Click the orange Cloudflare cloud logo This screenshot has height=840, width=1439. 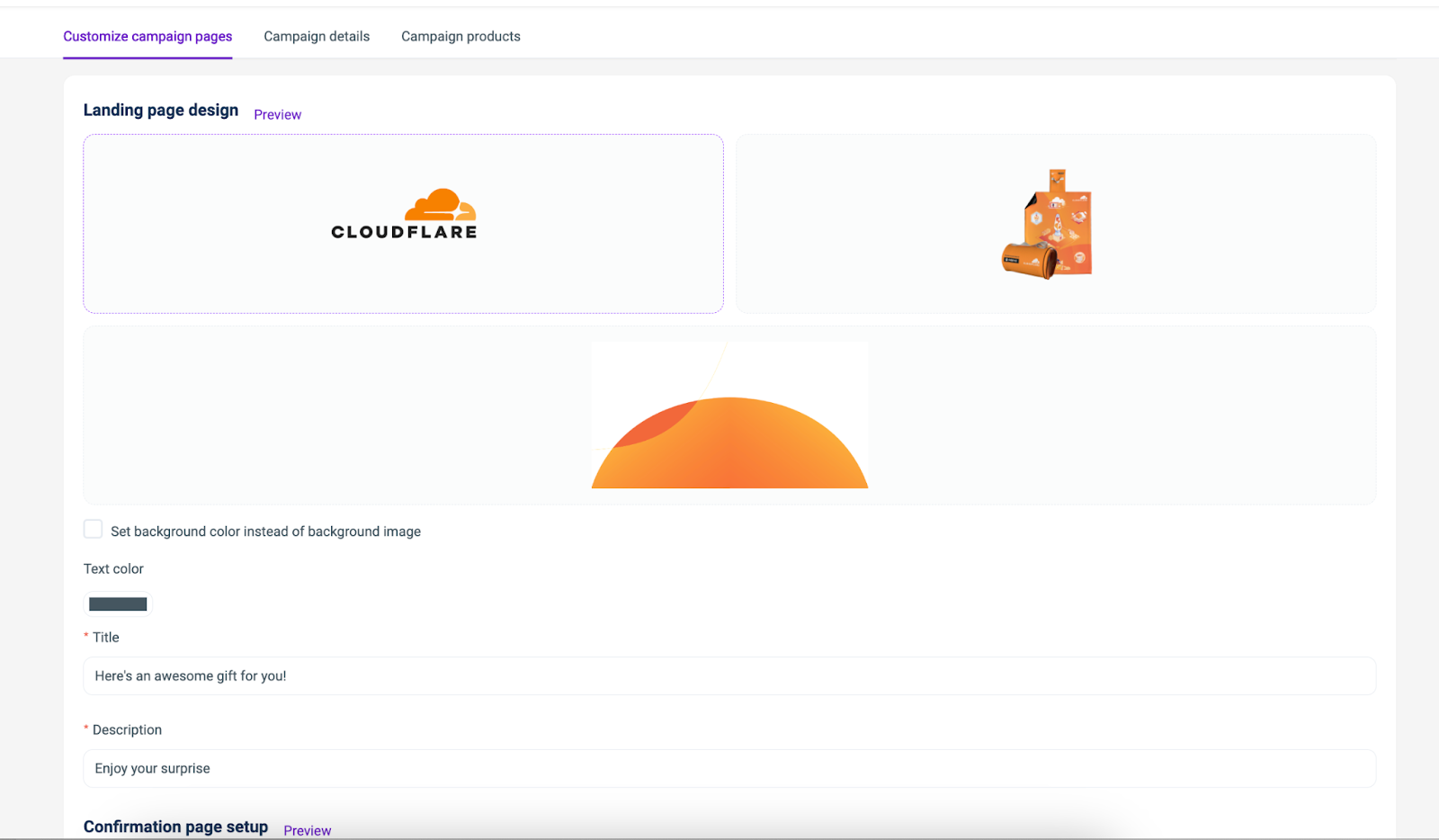click(x=440, y=205)
